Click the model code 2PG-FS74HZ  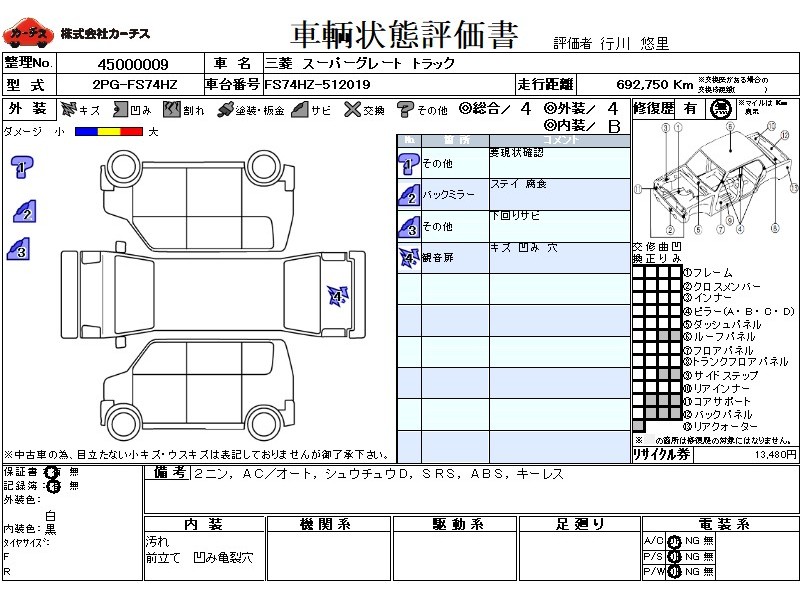click(x=135, y=85)
